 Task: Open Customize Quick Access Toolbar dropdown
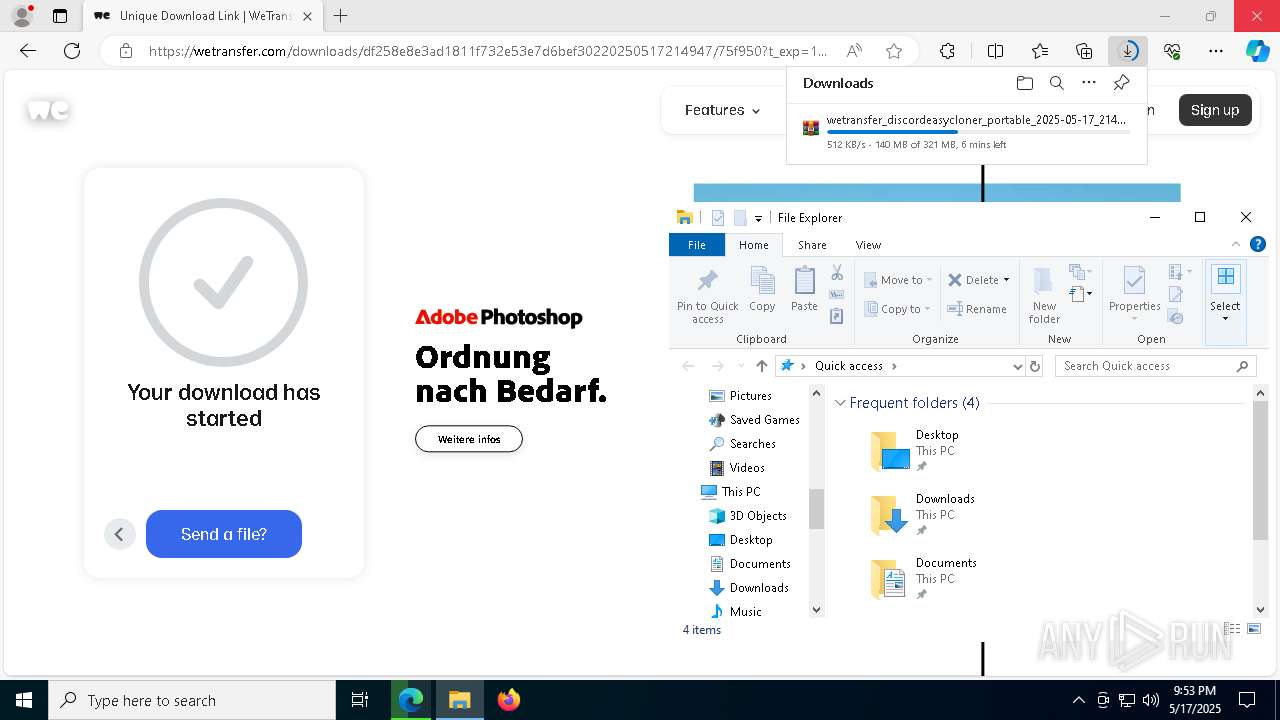[758, 218]
